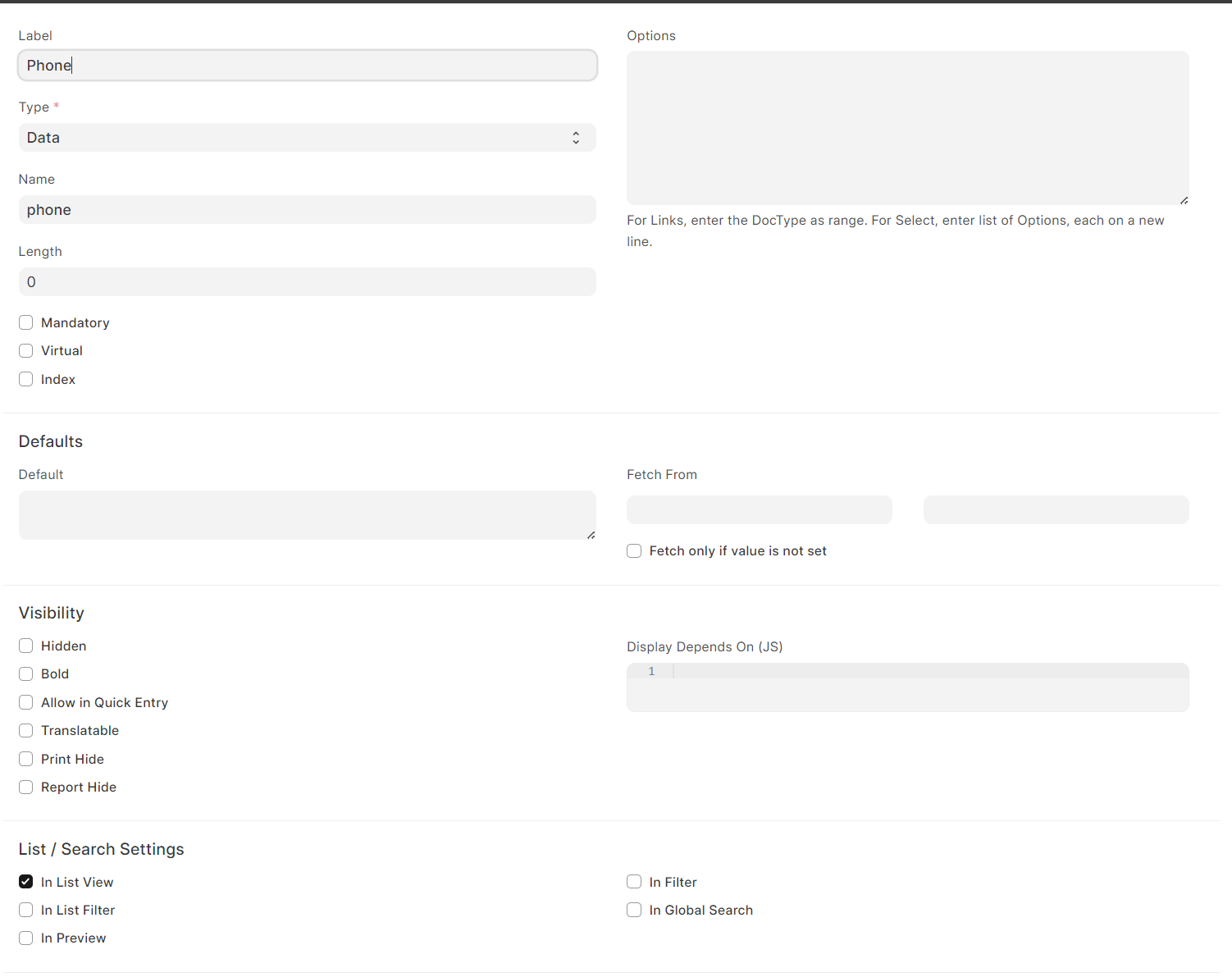
Task: Enable Print Hide
Action: pos(25,759)
